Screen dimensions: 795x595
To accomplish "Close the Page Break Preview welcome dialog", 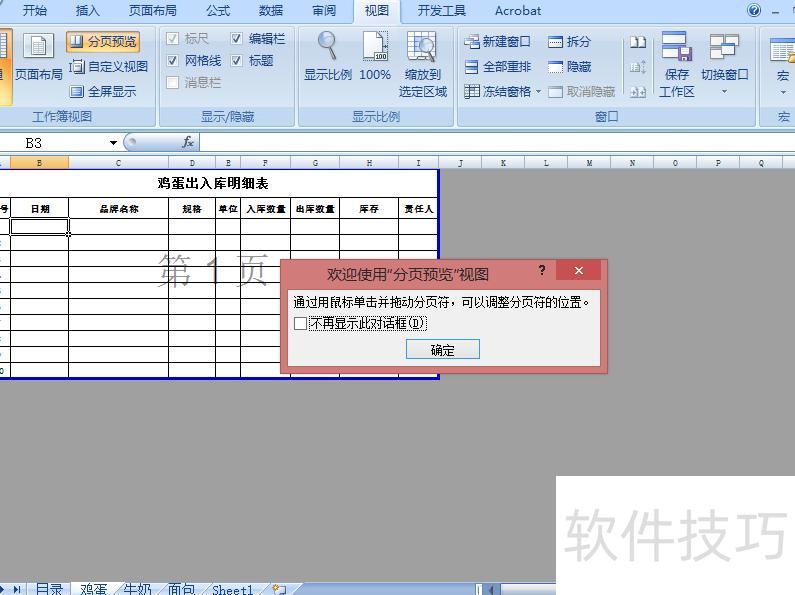I will 579,270.
